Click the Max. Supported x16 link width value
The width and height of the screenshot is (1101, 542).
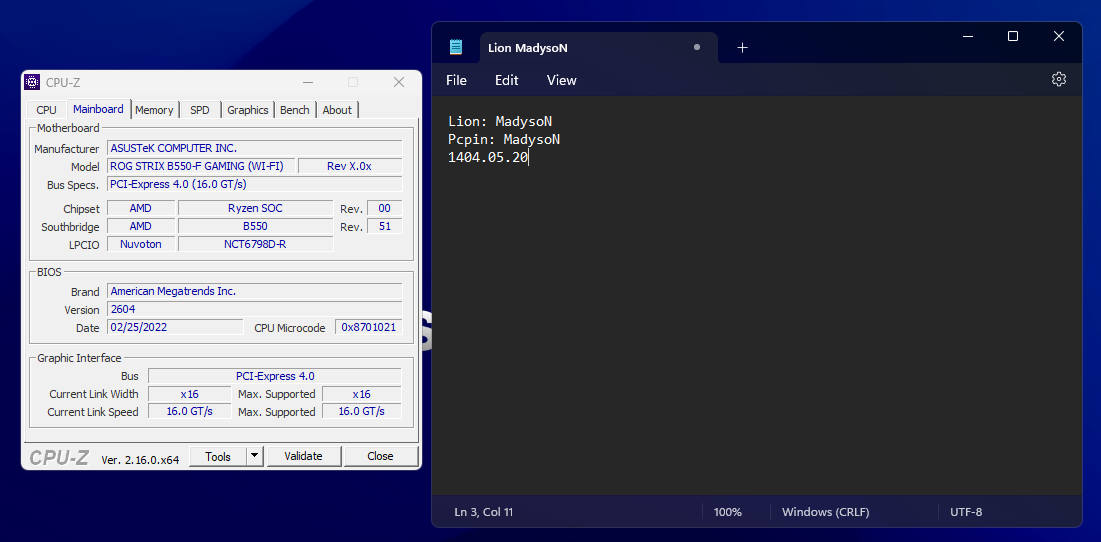[362, 394]
